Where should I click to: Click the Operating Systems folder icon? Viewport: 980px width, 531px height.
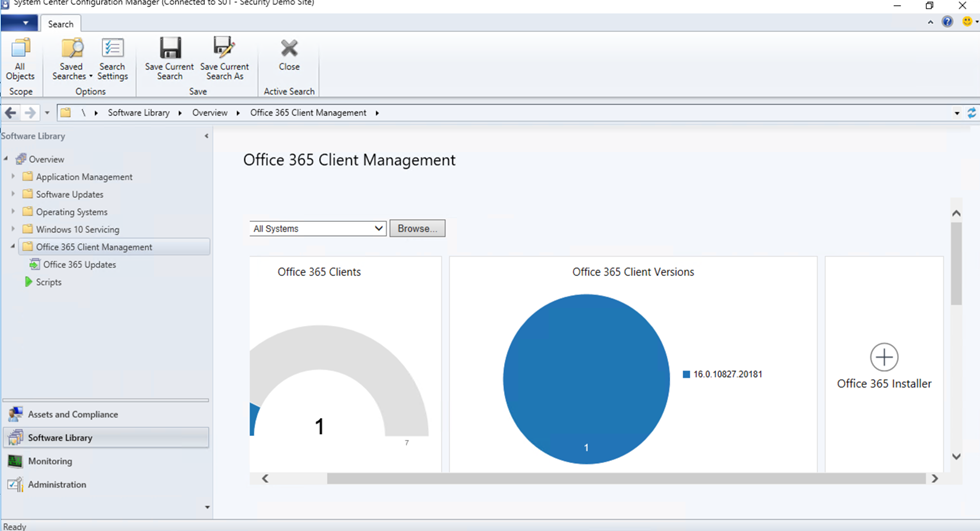pyautogui.click(x=28, y=212)
